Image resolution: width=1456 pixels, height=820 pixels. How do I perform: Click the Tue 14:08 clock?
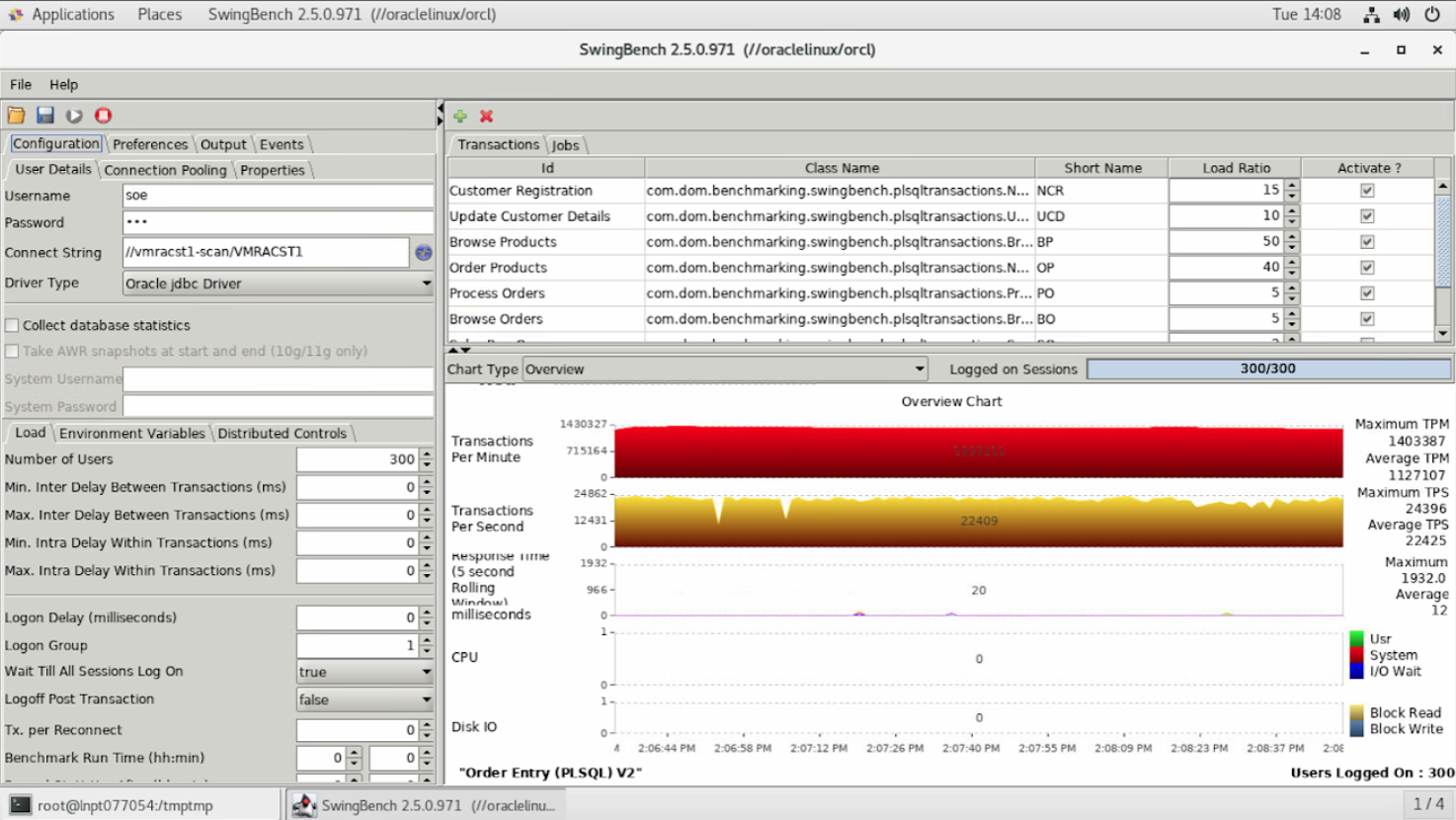1306,14
